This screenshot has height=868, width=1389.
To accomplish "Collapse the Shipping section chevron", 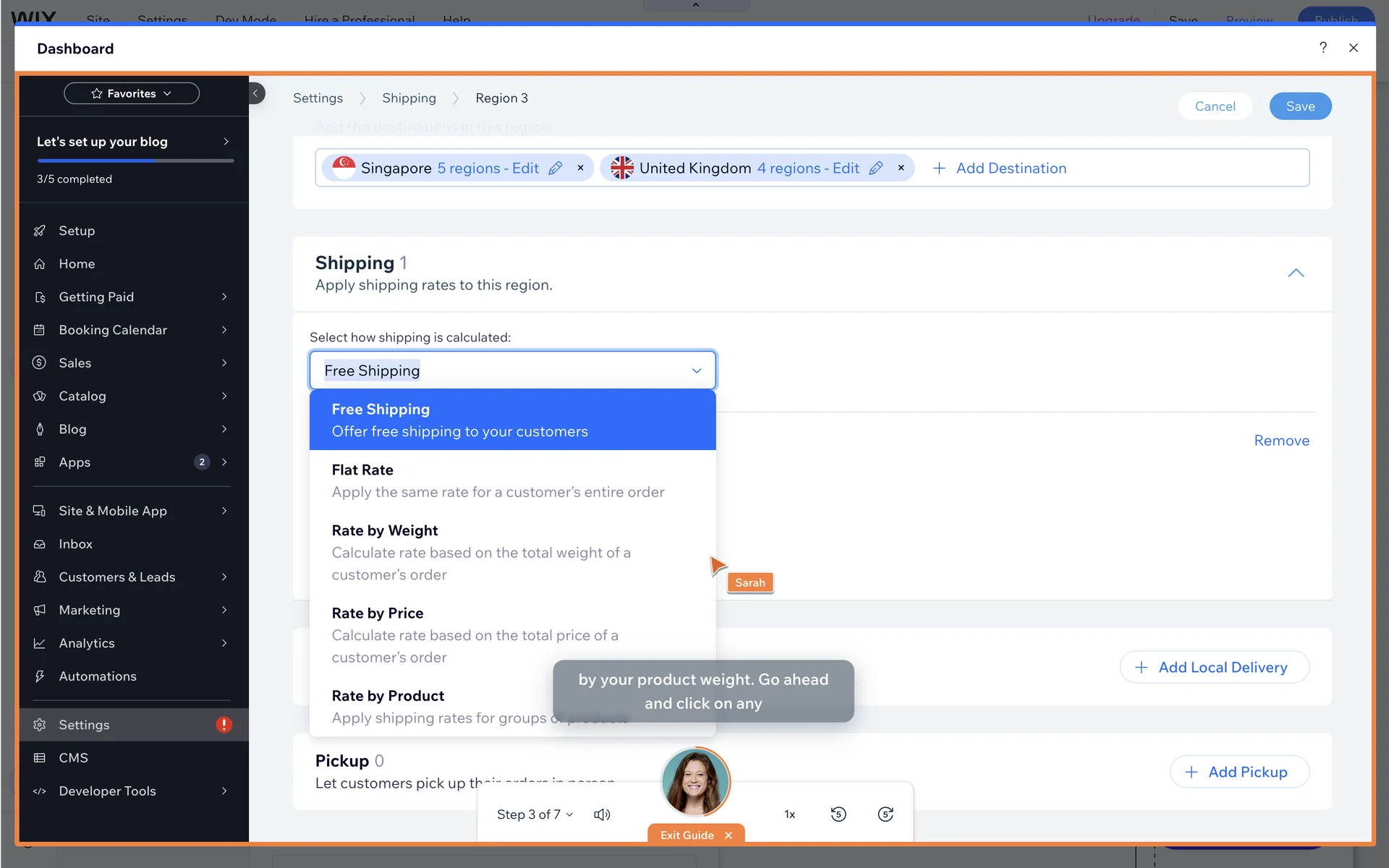I will (x=1296, y=273).
